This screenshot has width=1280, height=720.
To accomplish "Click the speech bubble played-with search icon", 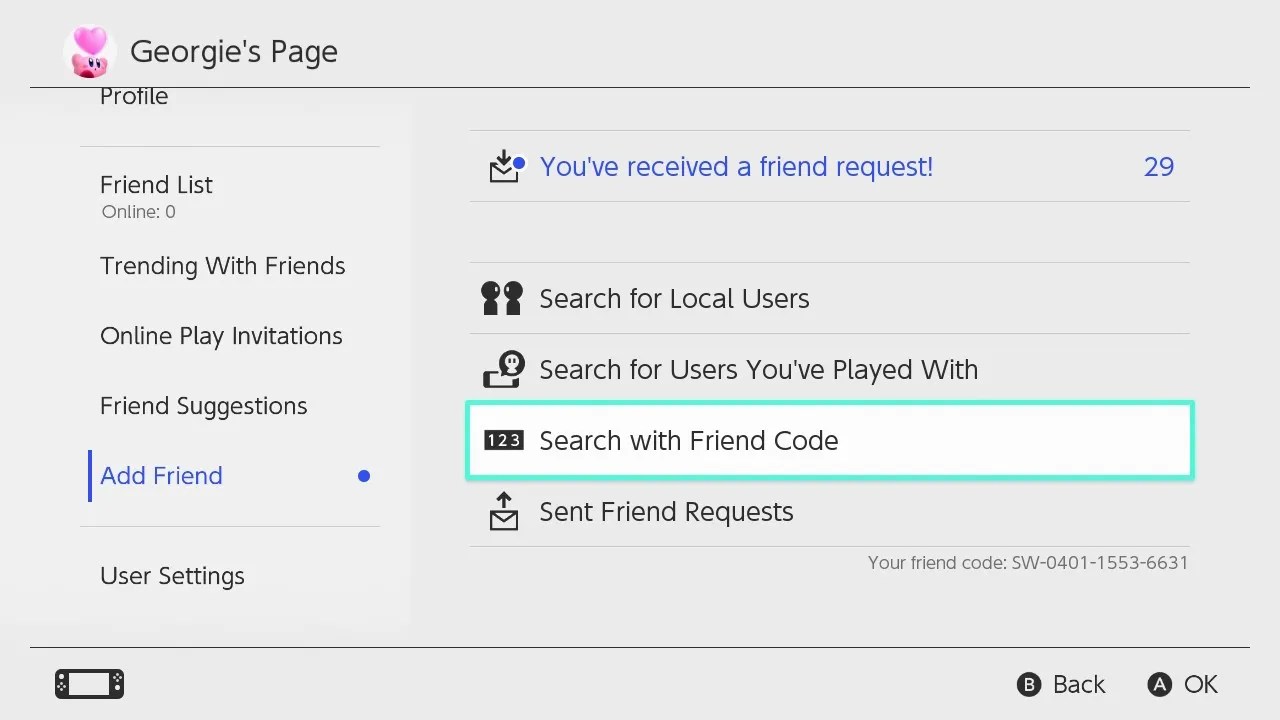I will [503, 369].
